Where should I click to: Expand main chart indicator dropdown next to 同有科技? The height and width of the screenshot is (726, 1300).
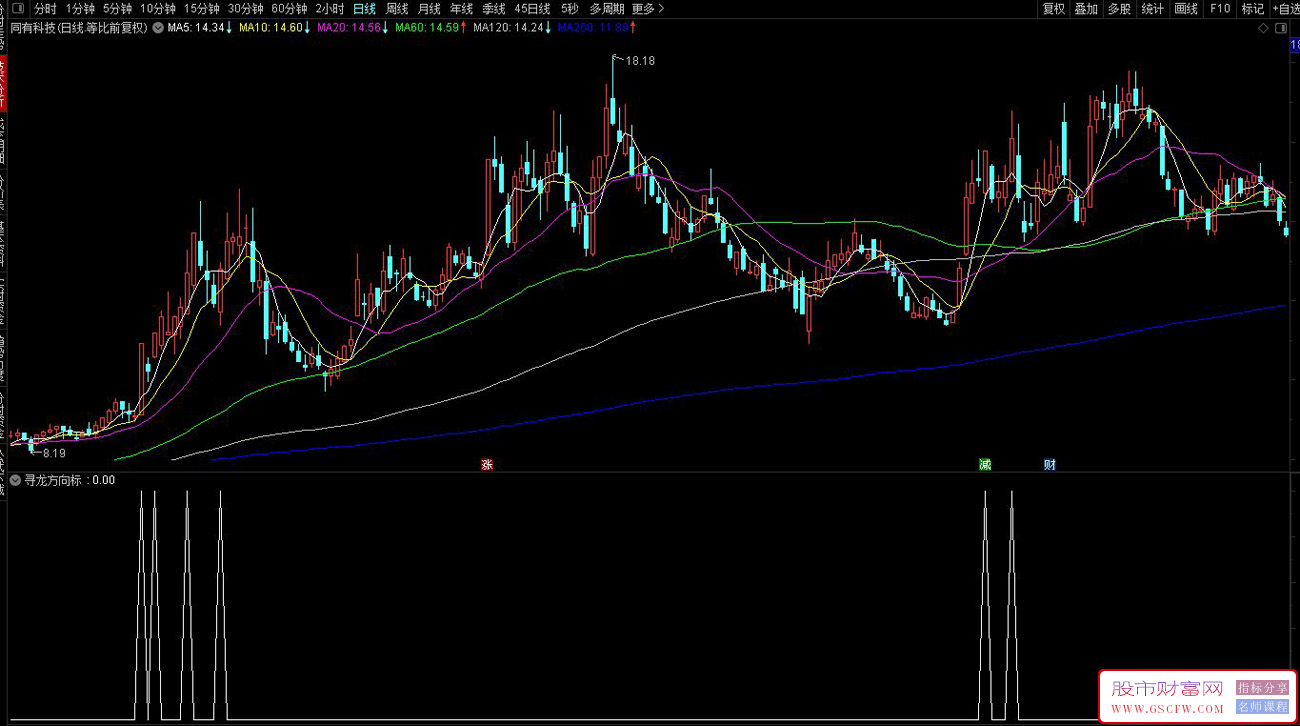point(158,28)
